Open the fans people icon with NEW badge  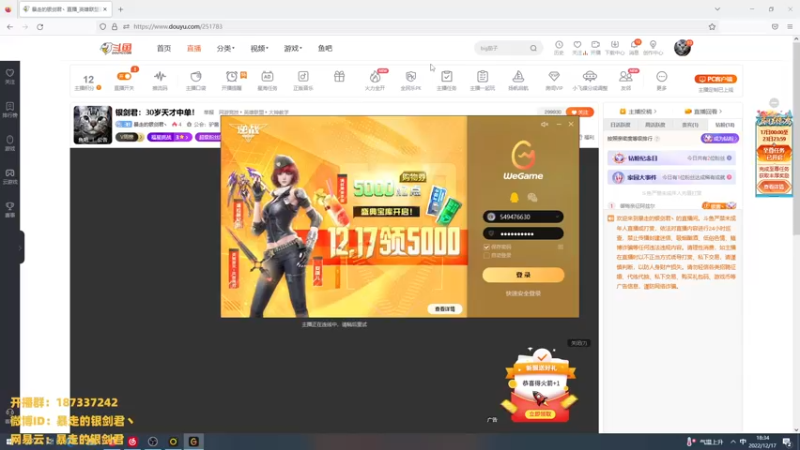coord(626,77)
